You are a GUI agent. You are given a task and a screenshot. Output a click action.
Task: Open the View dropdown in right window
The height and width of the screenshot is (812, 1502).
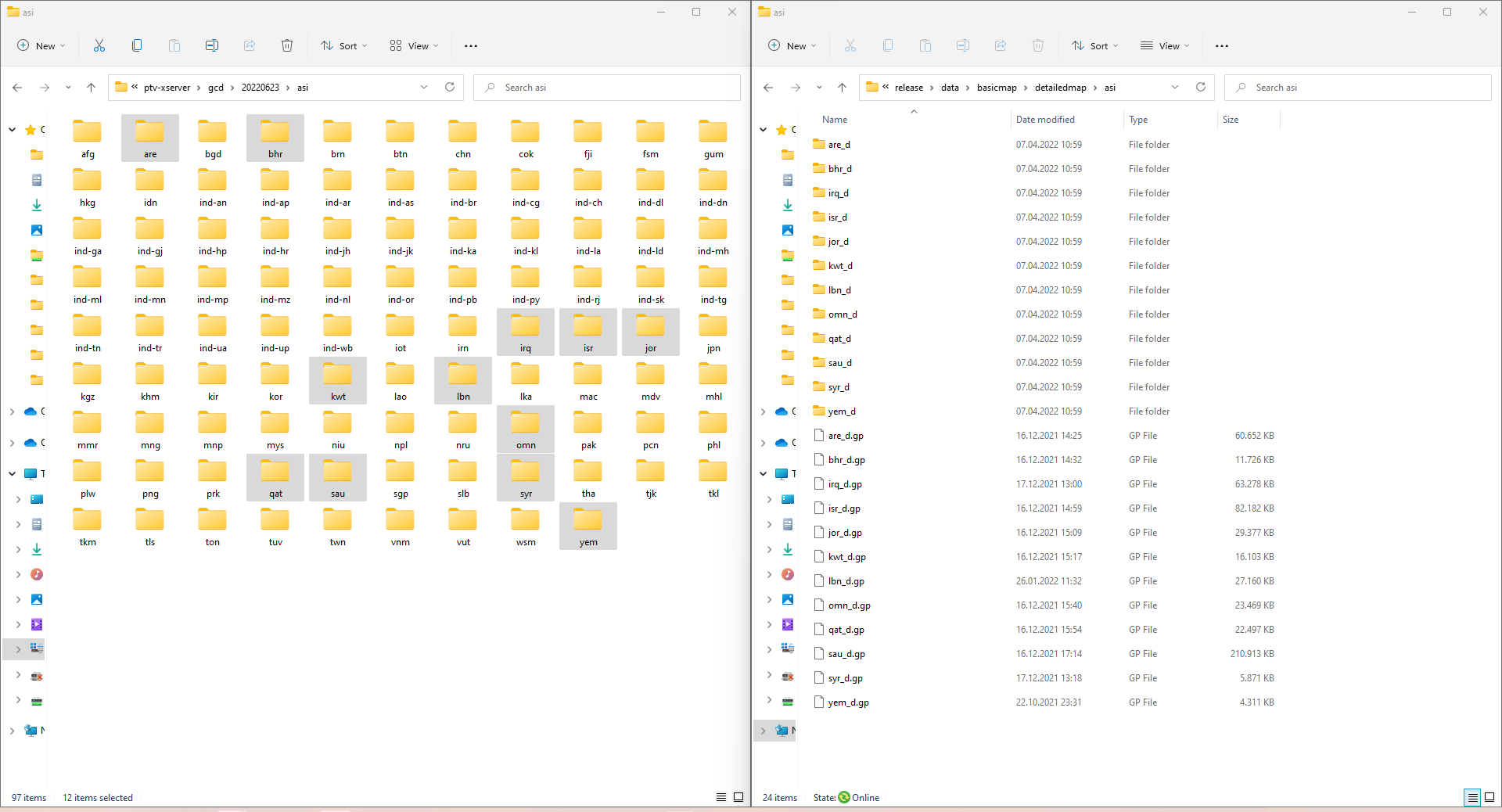coord(1165,46)
